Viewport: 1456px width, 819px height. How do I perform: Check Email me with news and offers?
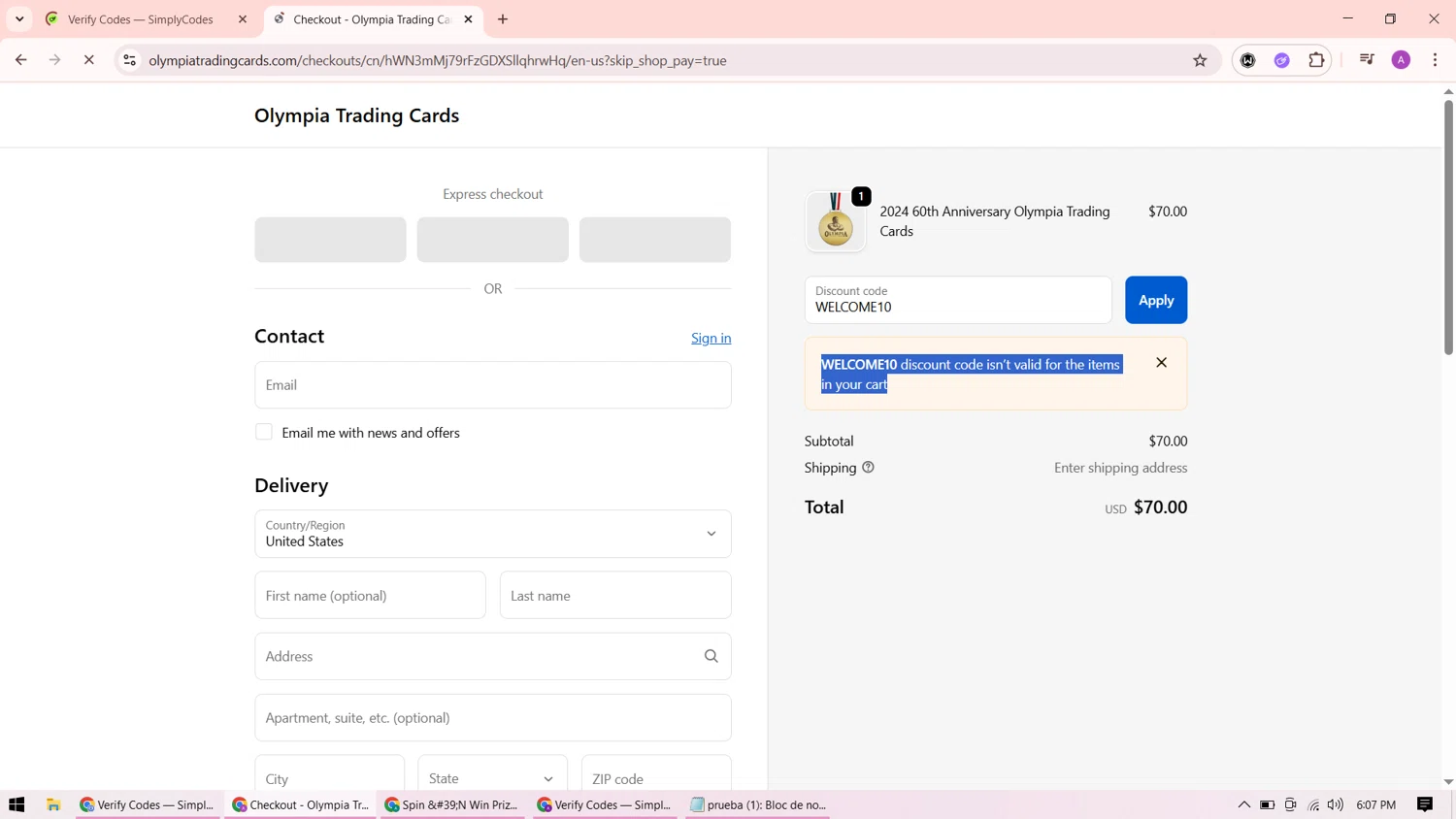(x=264, y=432)
